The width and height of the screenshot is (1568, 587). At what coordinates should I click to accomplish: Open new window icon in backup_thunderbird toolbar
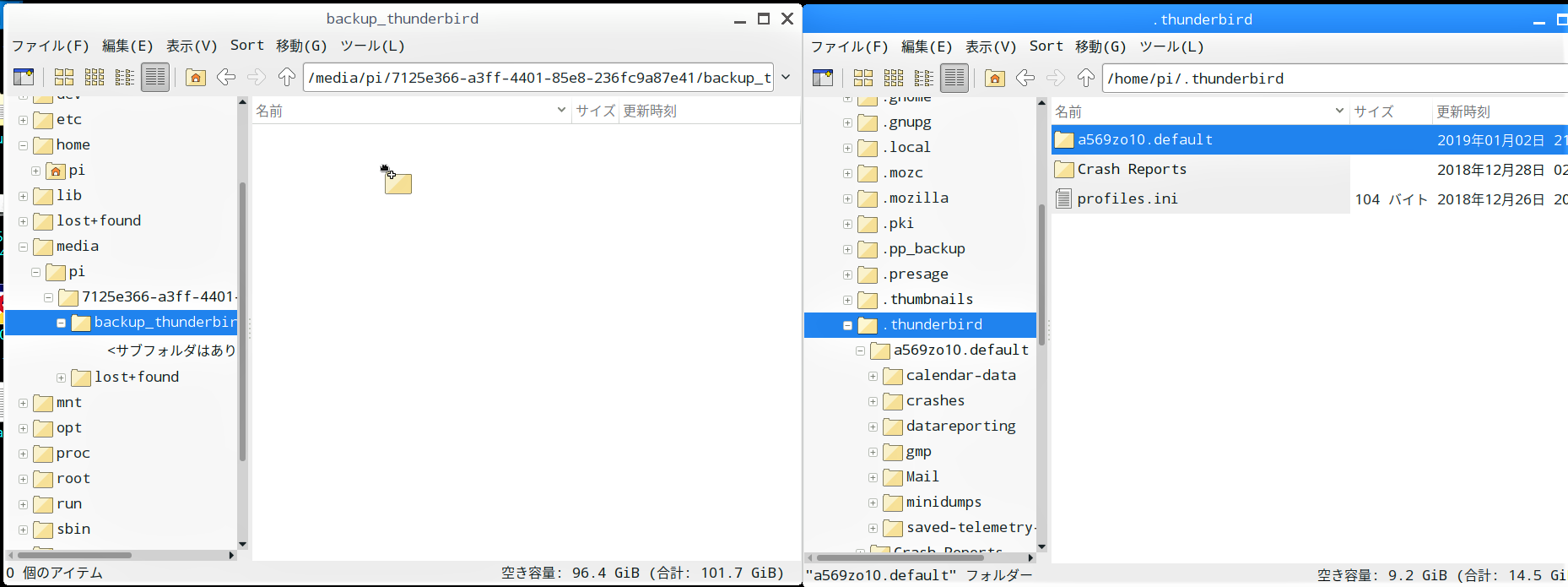[x=24, y=78]
